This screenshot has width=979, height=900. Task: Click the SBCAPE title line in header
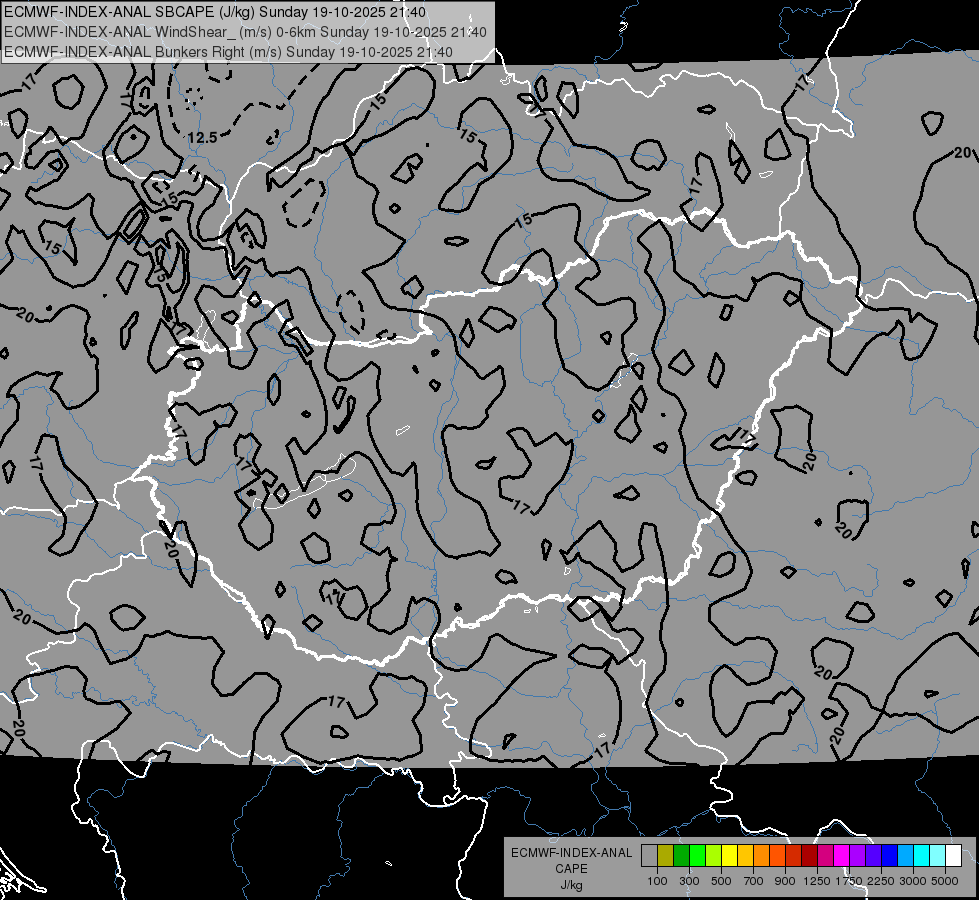215,12
